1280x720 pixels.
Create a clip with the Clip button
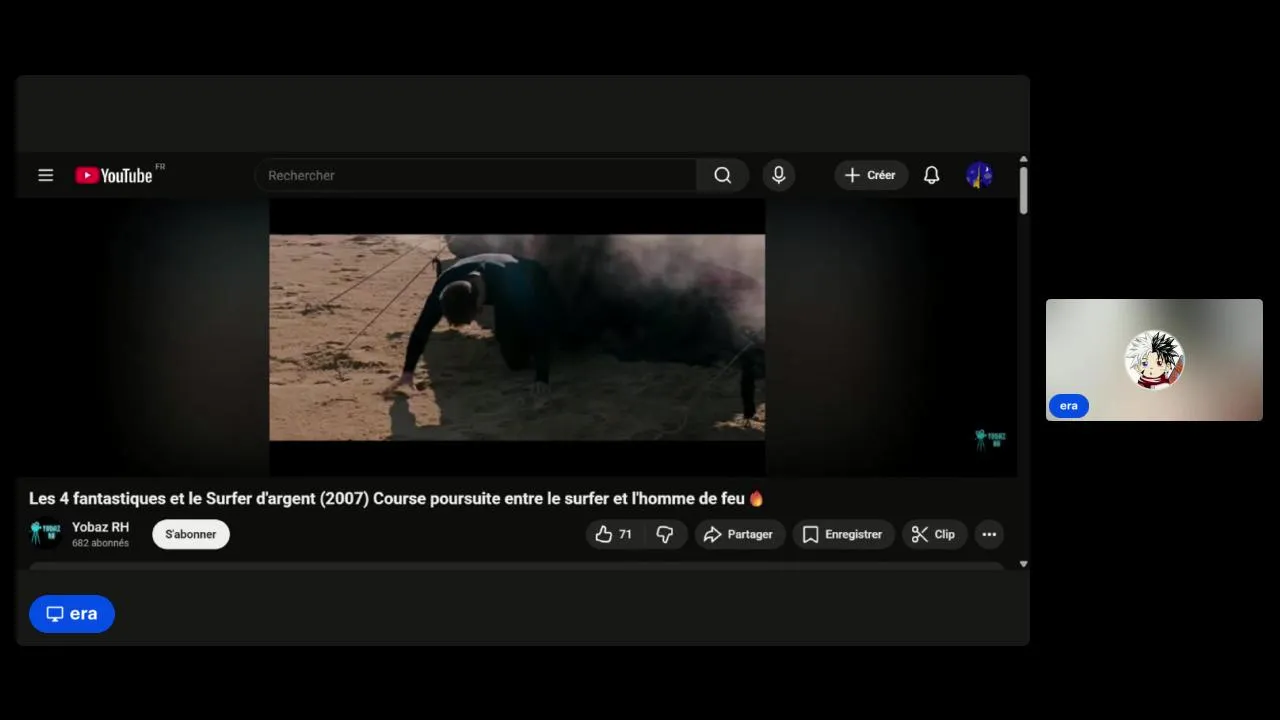tap(934, 534)
